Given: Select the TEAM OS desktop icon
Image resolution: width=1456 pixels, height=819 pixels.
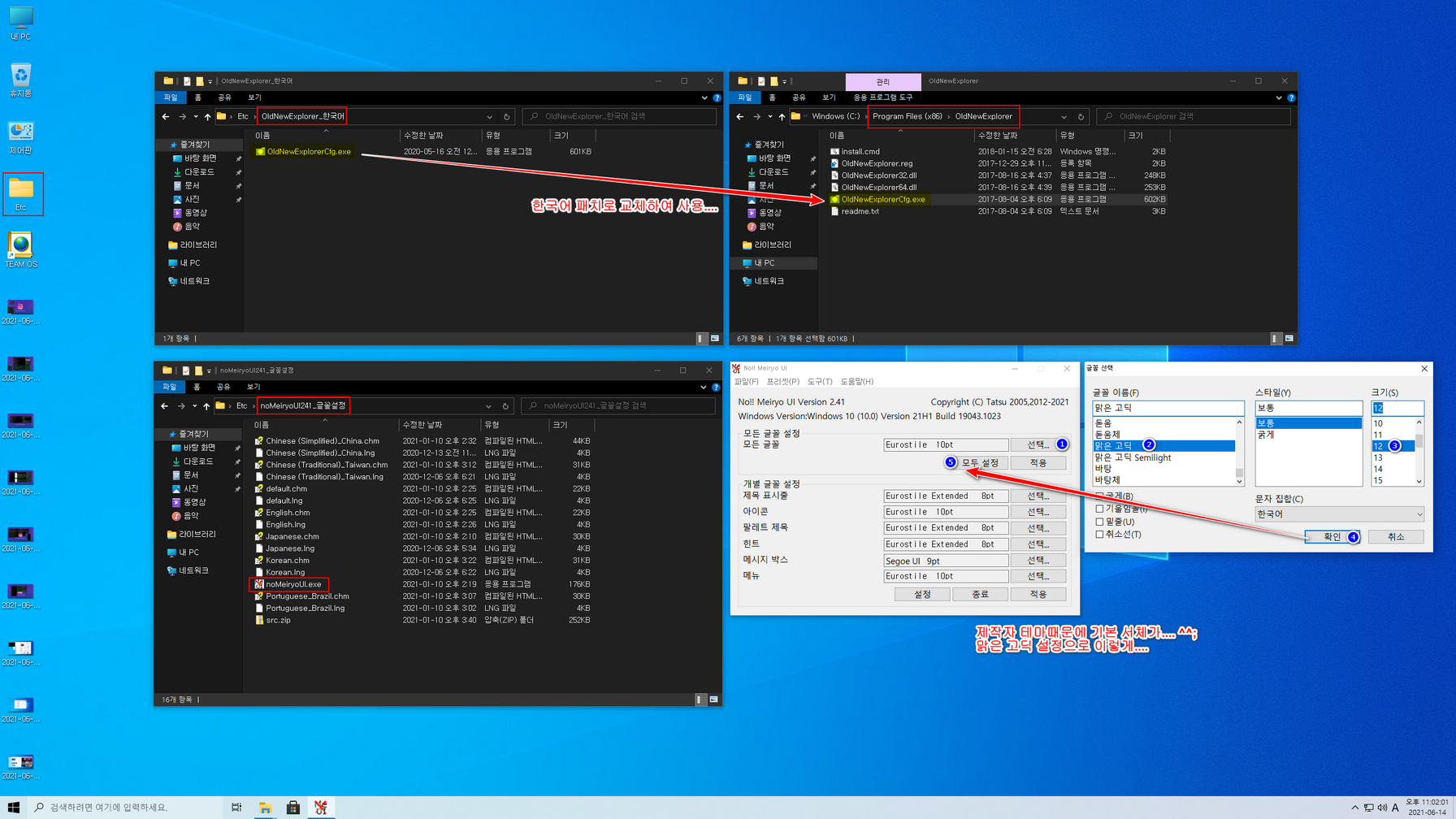Looking at the screenshot, I should [x=21, y=251].
